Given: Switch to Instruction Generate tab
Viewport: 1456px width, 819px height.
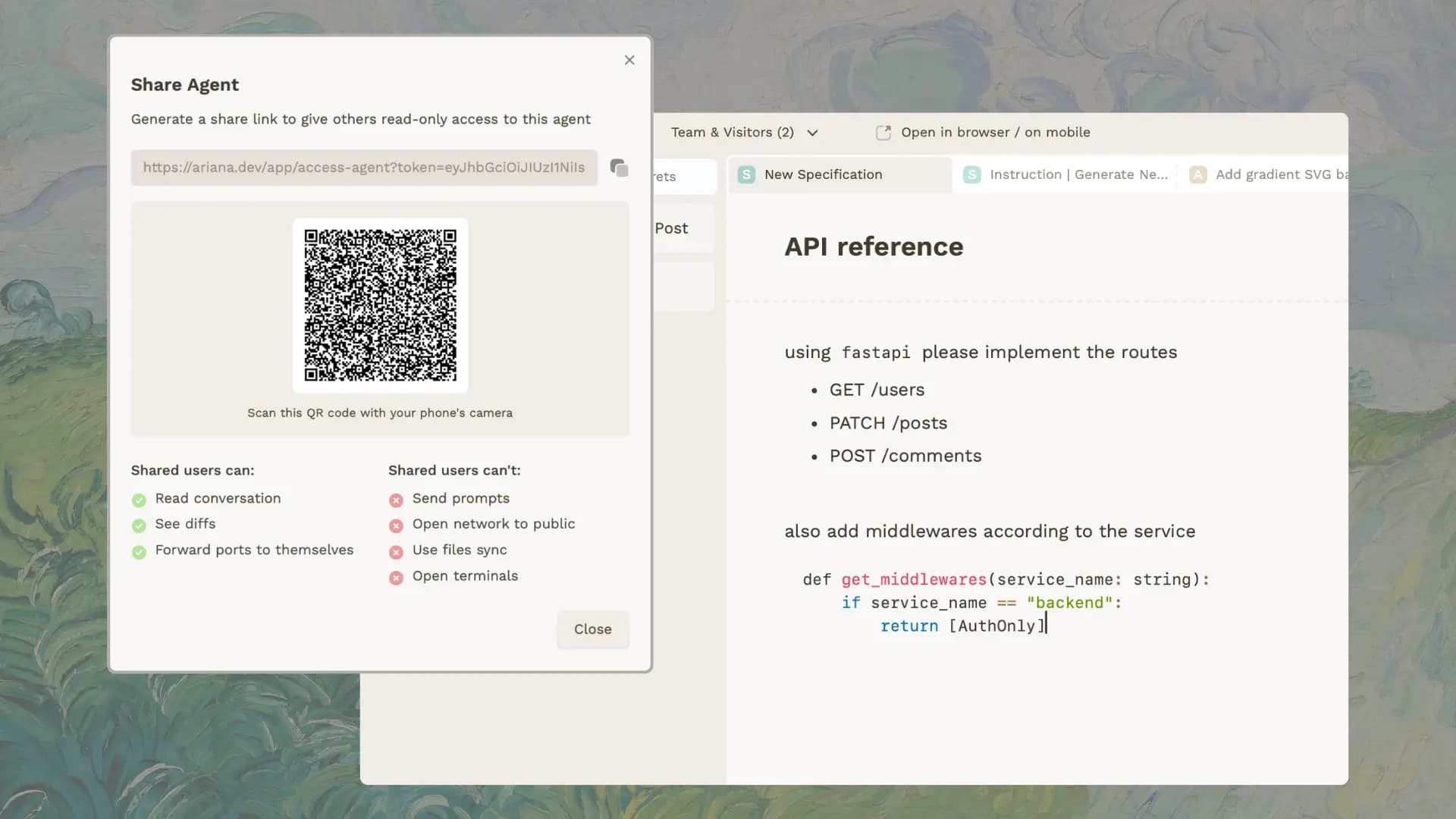Looking at the screenshot, I should pyautogui.click(x=1078, y=174).
